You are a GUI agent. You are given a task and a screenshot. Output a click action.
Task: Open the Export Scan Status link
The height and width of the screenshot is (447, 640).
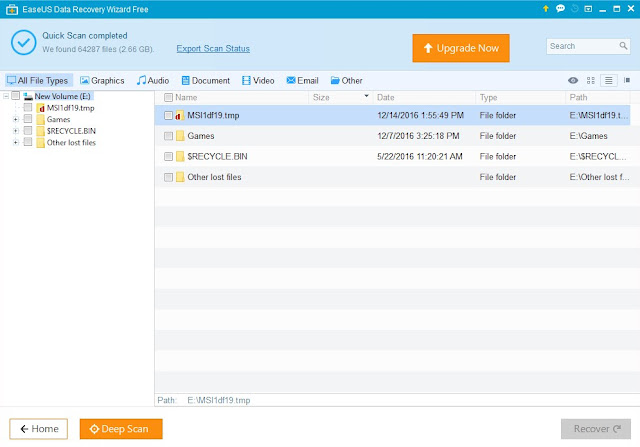coord(213,49)
